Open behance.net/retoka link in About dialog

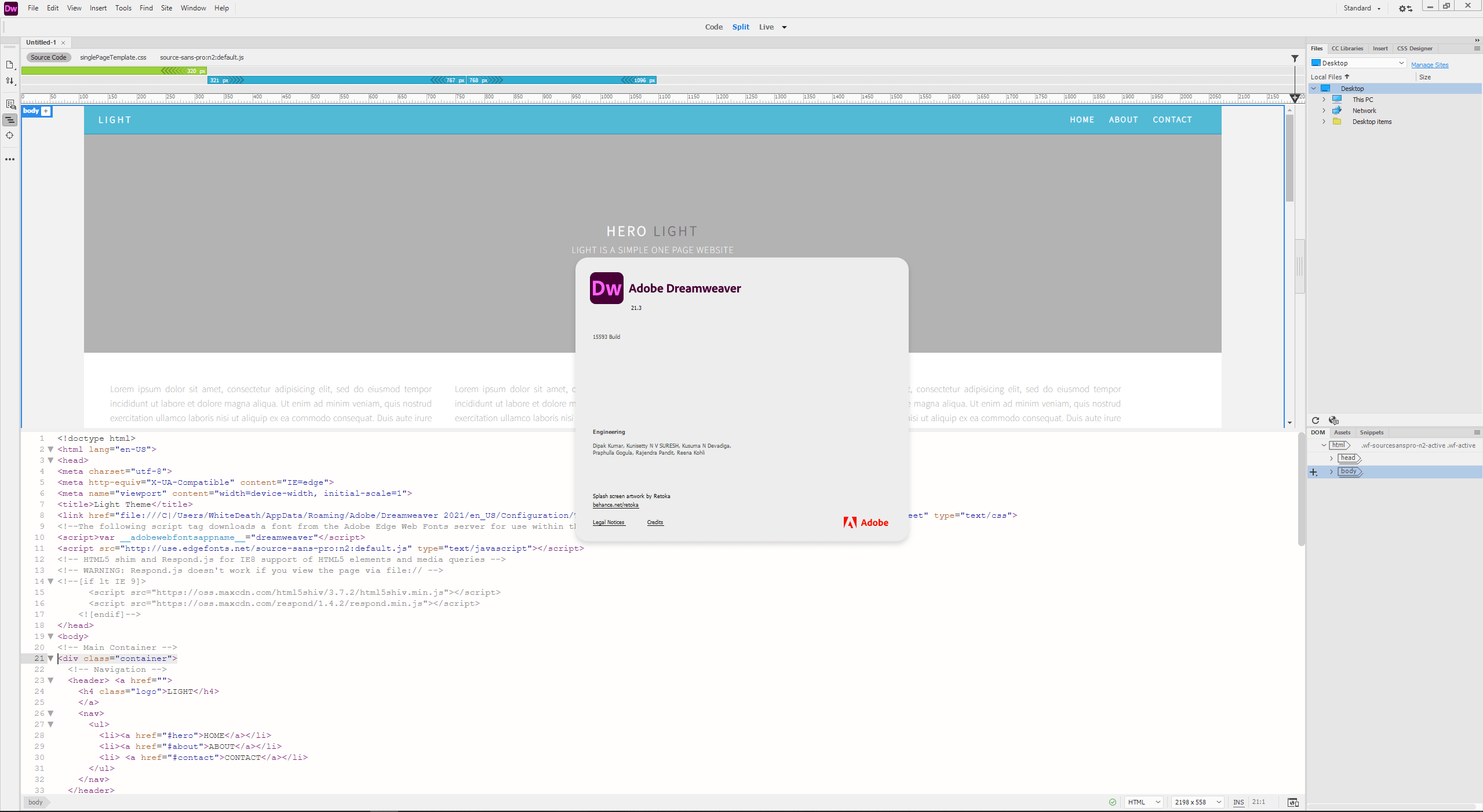pyautogui.click(x=615, y=505)
